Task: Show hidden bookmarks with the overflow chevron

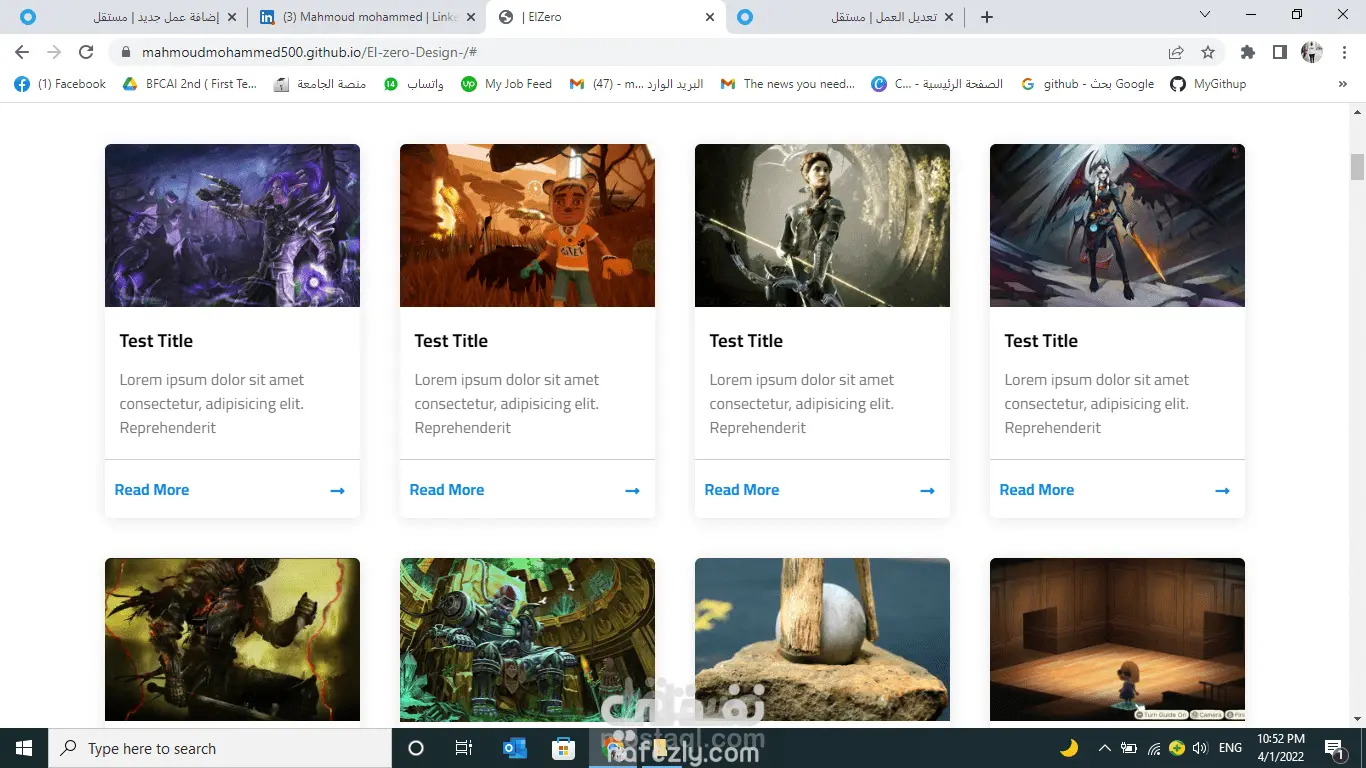Action: tap(1343, 84)
